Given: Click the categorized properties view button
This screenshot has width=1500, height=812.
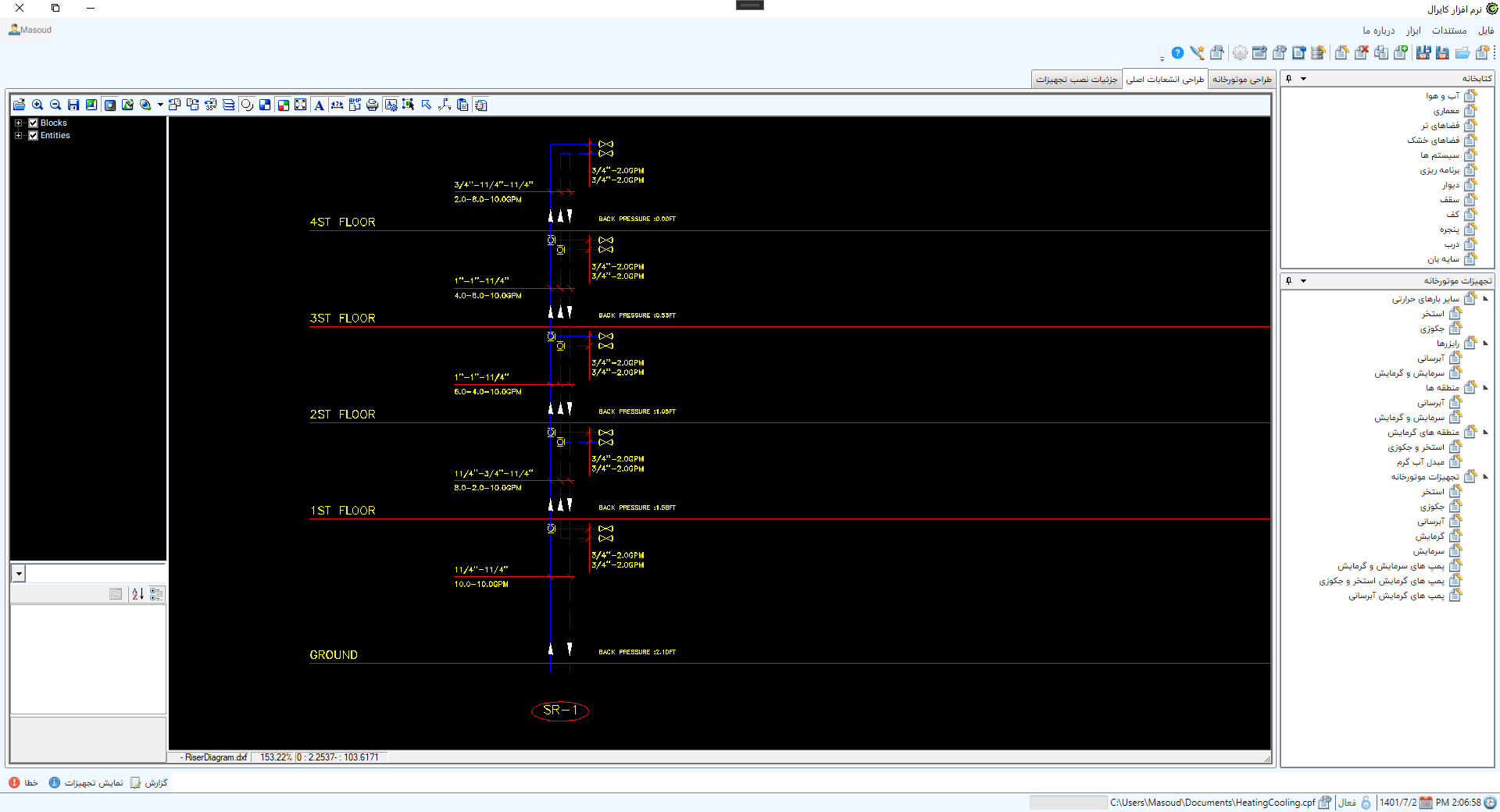Looking at the screenshot, I should pyautogui.click(x=156, y=594).
